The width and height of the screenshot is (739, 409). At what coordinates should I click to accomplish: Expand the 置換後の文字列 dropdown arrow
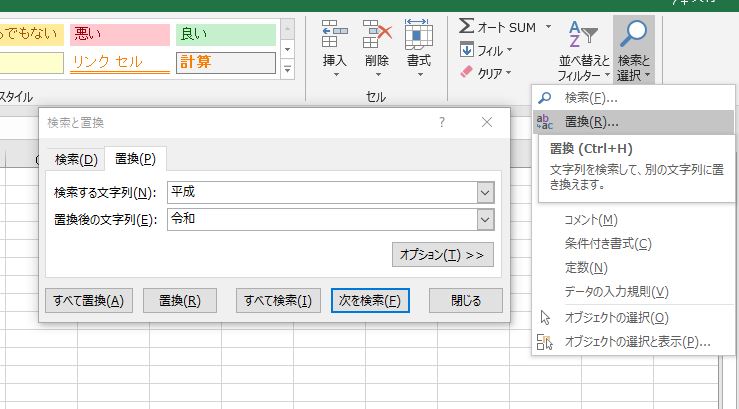(x=485, y=220)
